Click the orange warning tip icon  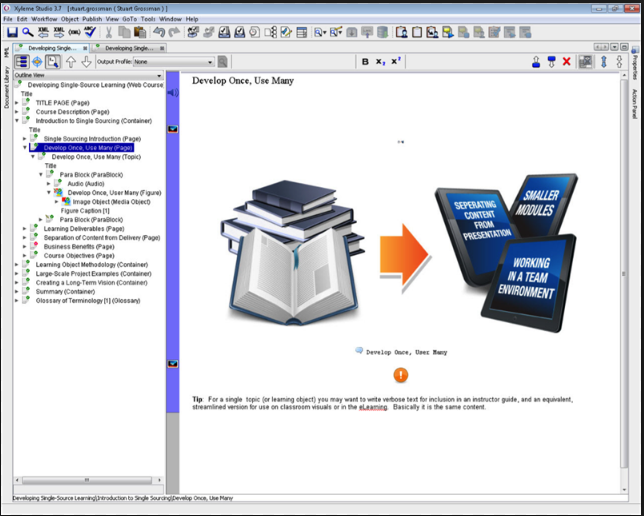401,375
